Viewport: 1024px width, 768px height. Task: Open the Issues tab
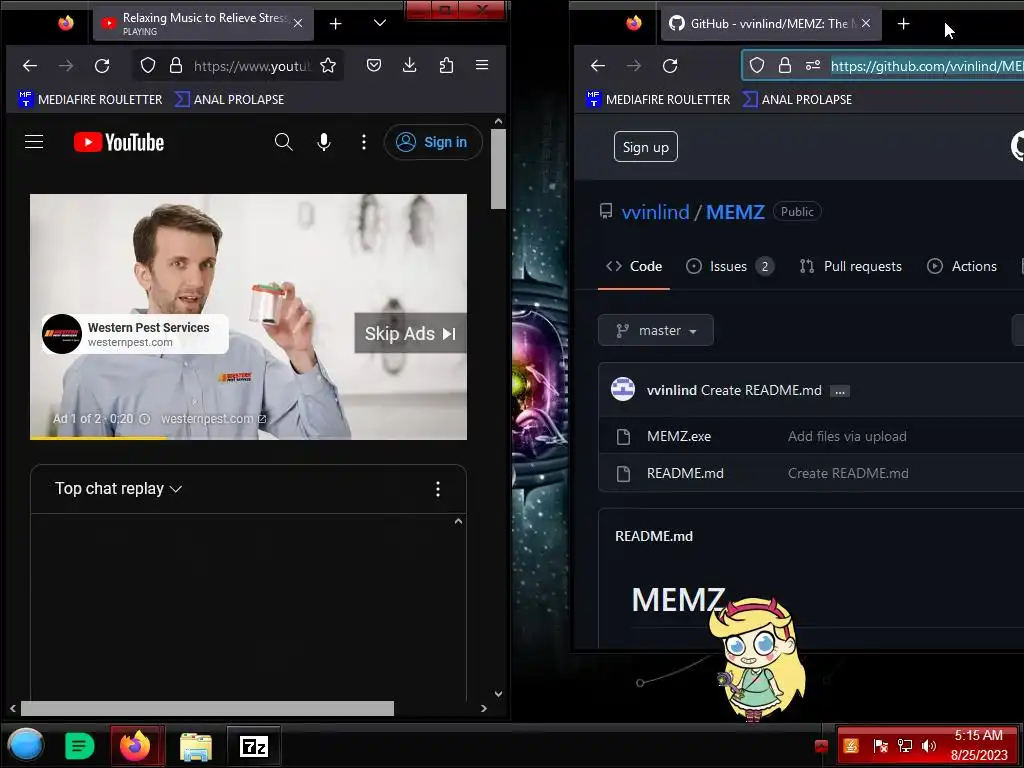click(x=729, y=266)
